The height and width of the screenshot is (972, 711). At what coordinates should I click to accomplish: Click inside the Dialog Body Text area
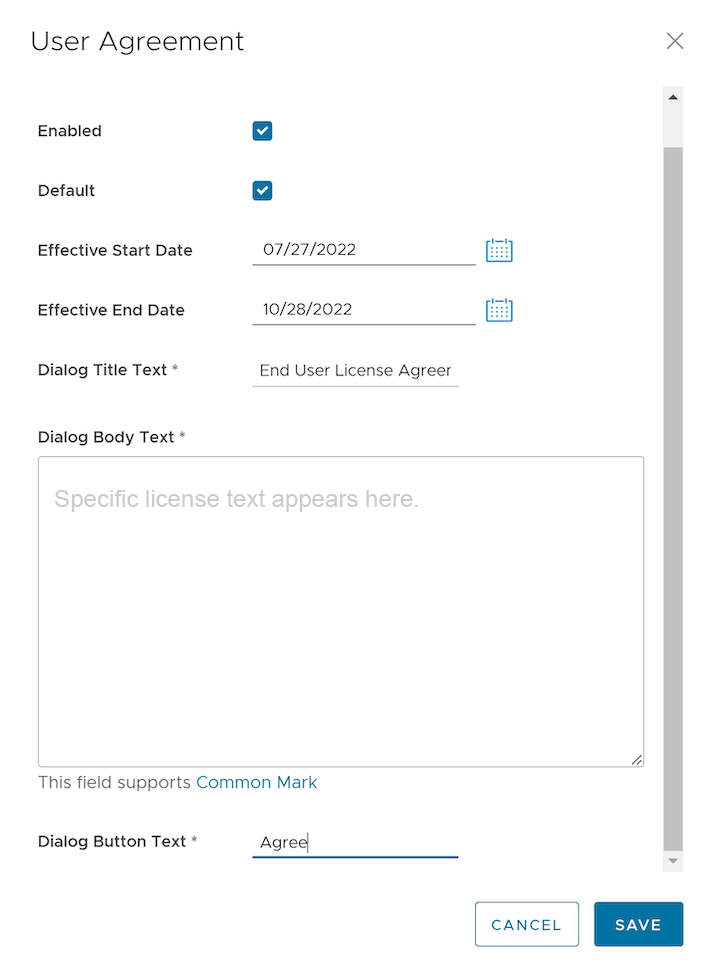point(340,611)
